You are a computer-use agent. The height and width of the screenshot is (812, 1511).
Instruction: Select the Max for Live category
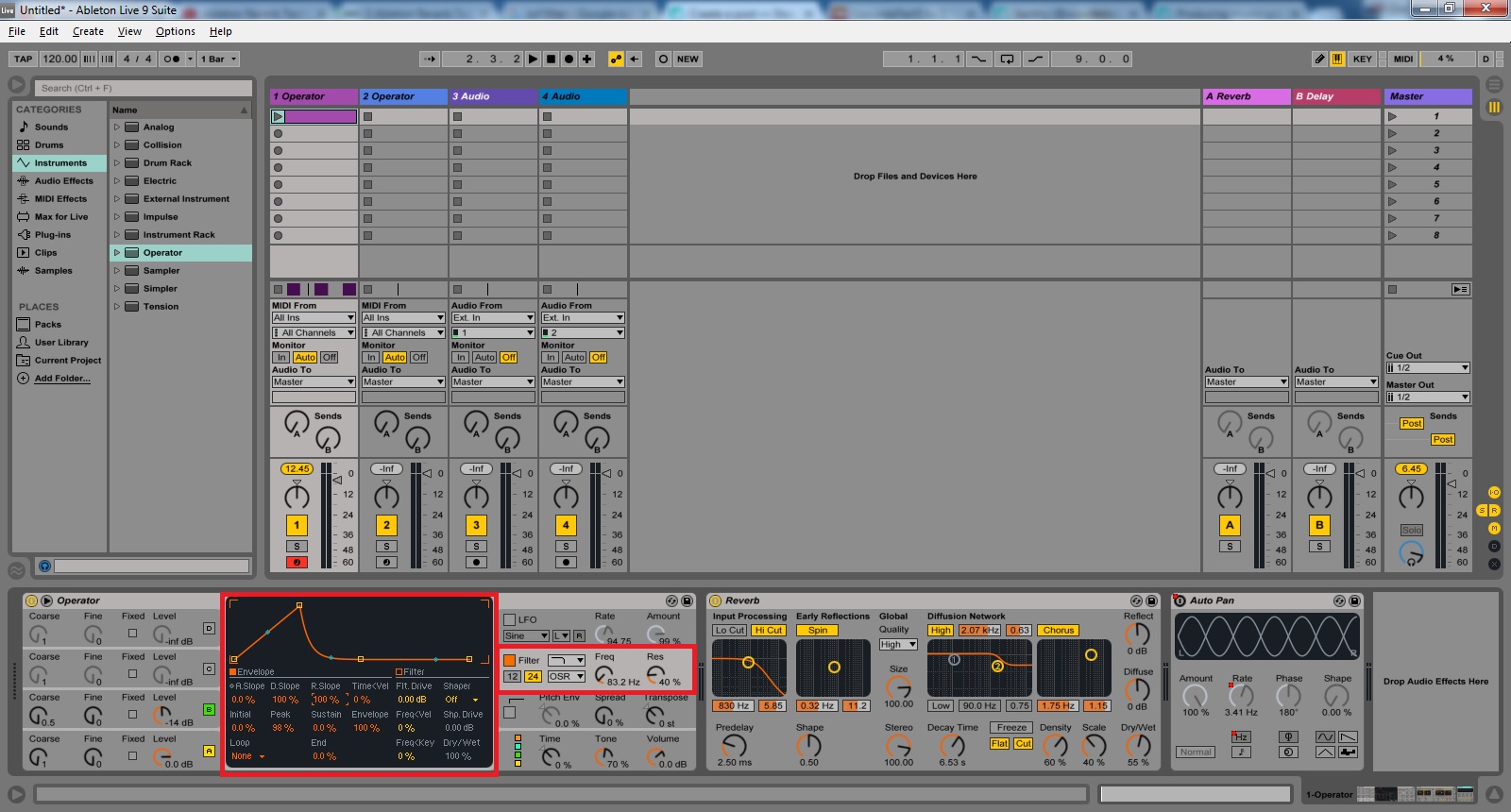click(x=61, y=217)
